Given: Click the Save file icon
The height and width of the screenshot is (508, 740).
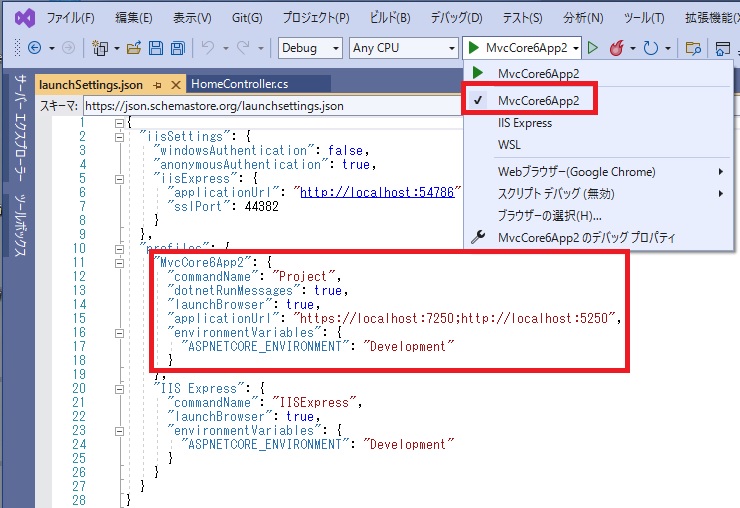Looking at the screenshot, I should point(156,48).
